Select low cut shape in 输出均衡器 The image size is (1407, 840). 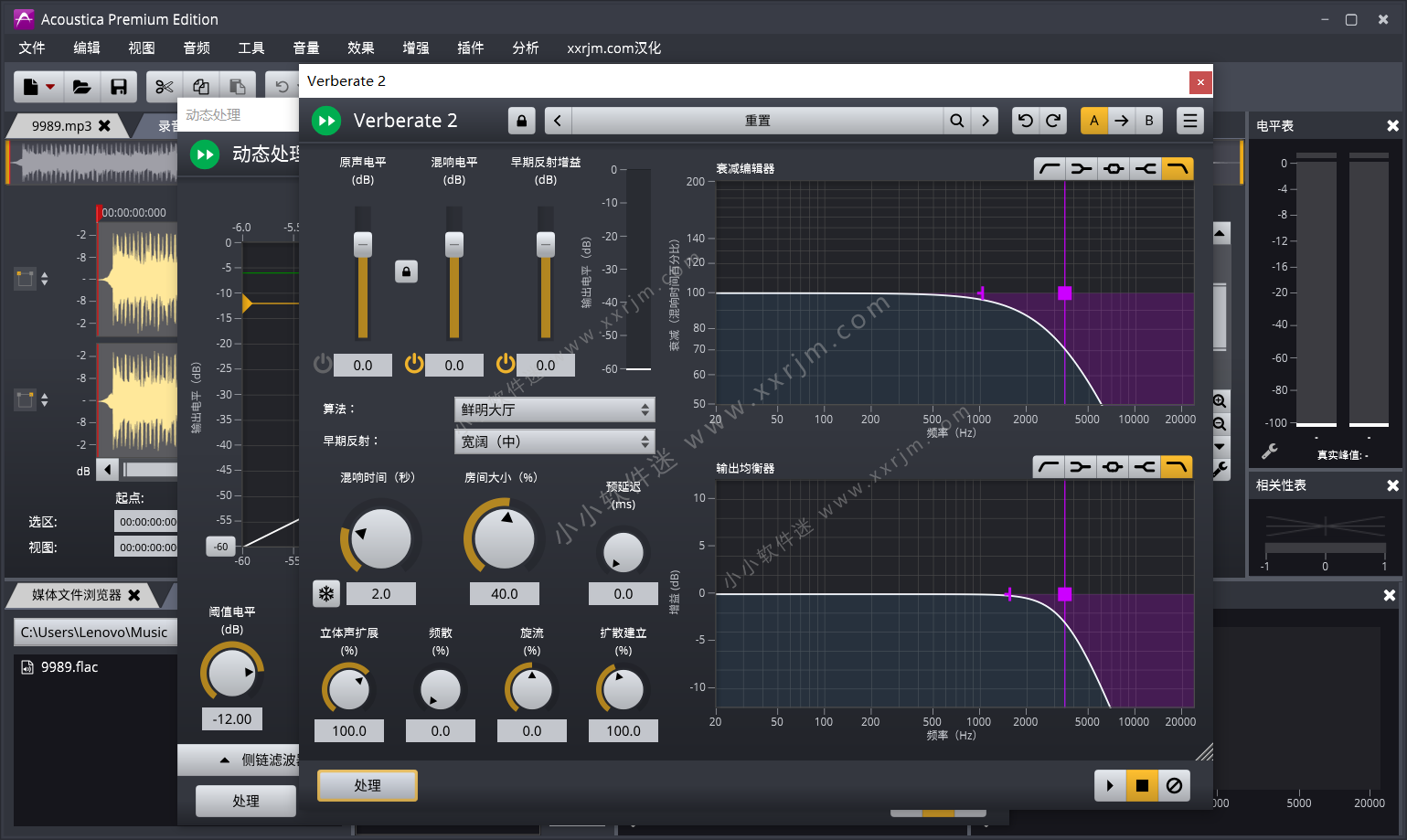point(1049,467)
